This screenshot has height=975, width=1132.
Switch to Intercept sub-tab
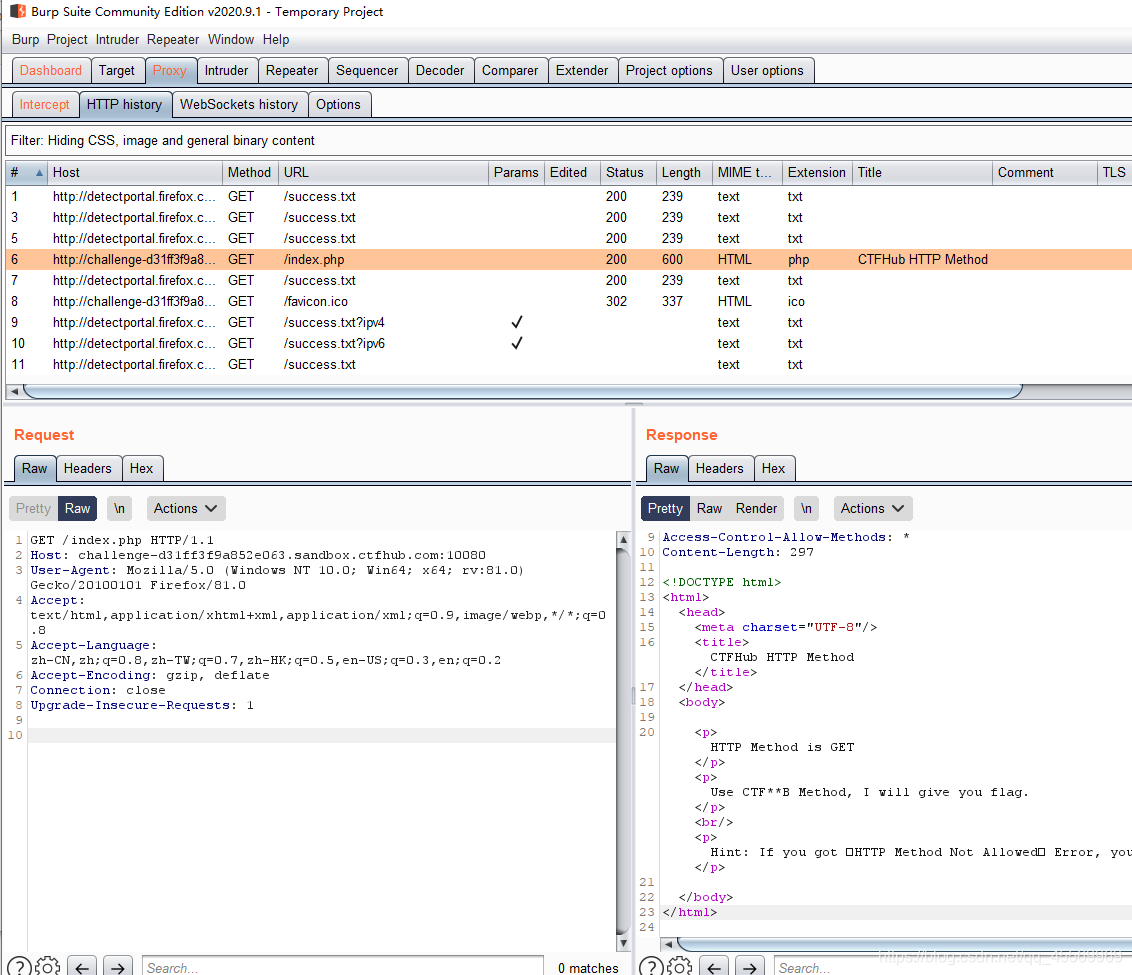pyautogui.click(x=45, y=104)
